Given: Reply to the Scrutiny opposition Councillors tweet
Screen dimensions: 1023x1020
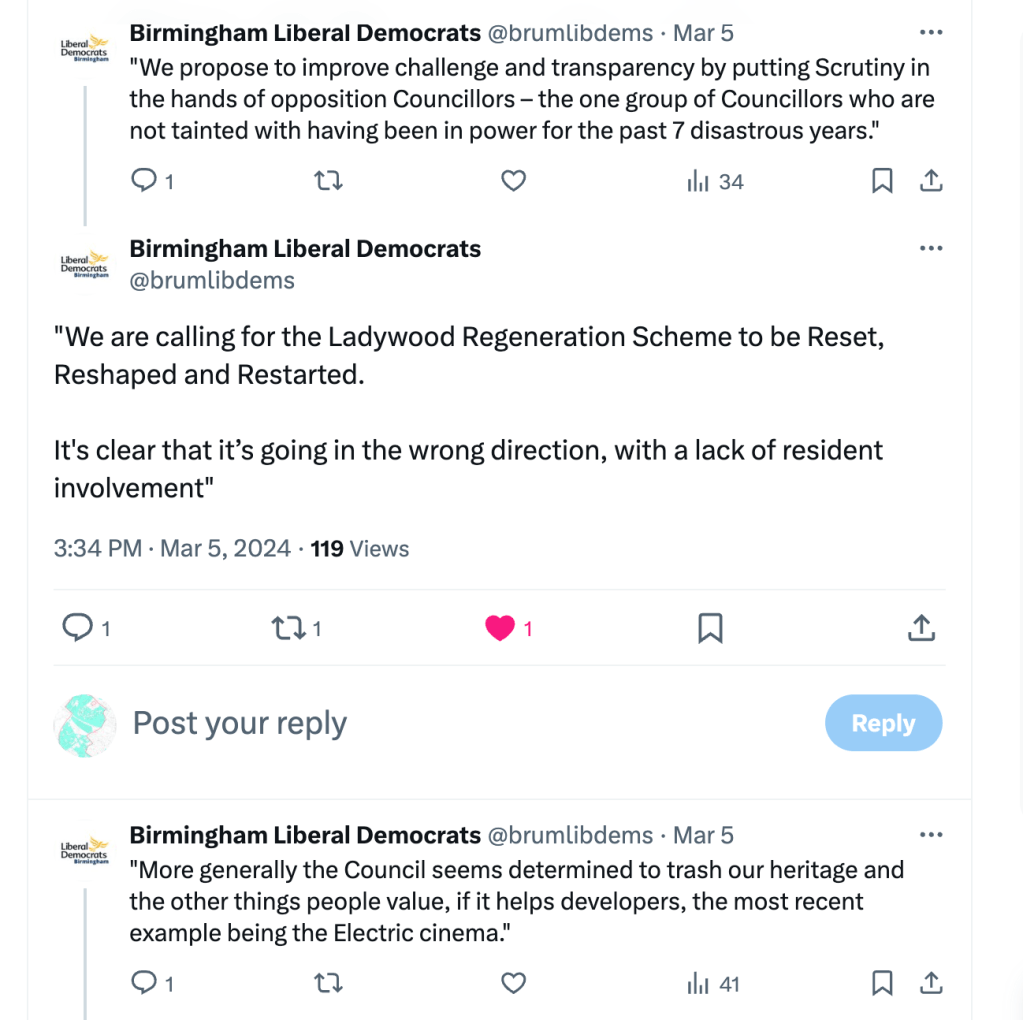Looking at the screenshot, I should [146, 181].
